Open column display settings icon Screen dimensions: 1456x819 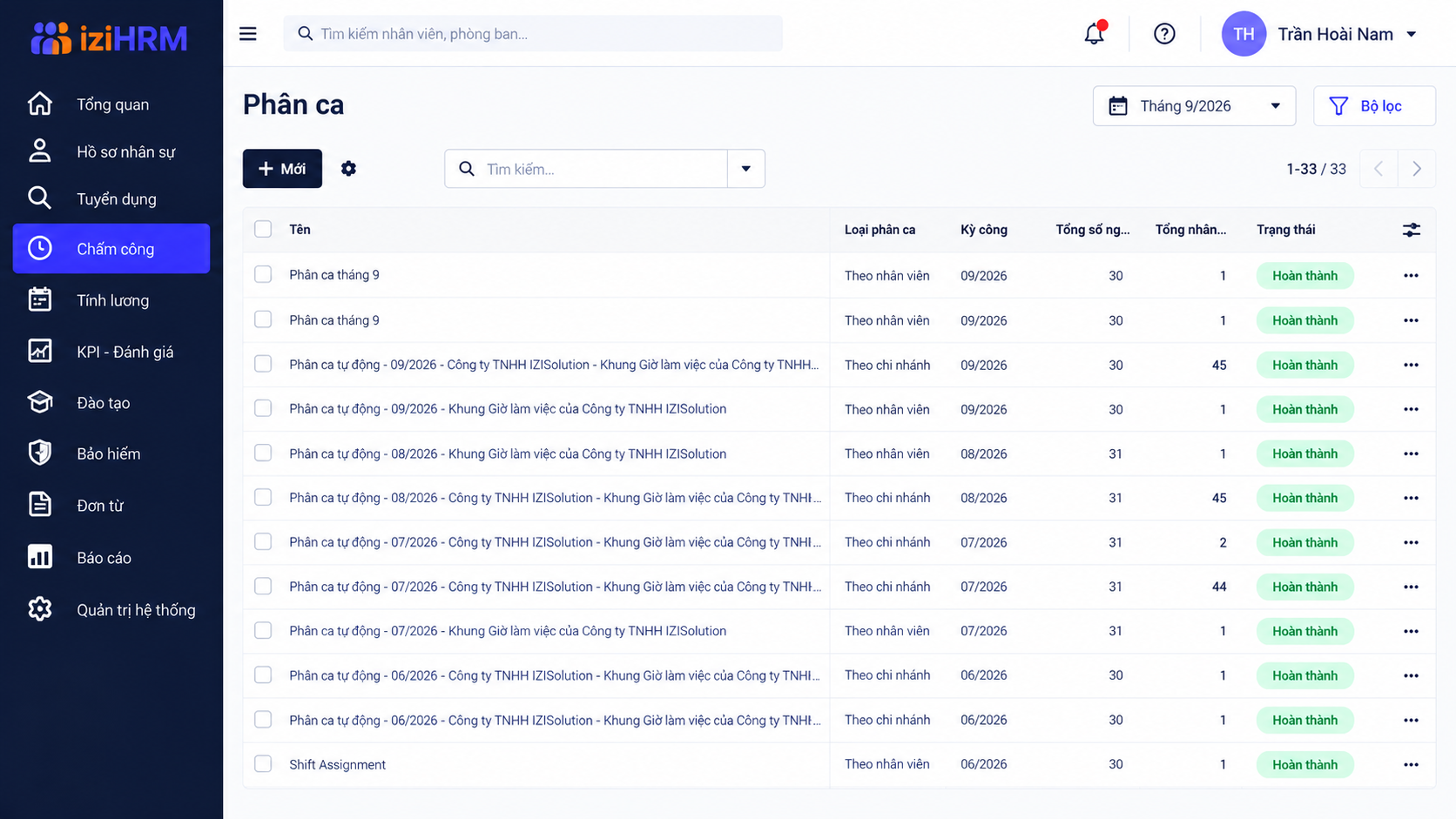pos(1412,230)
